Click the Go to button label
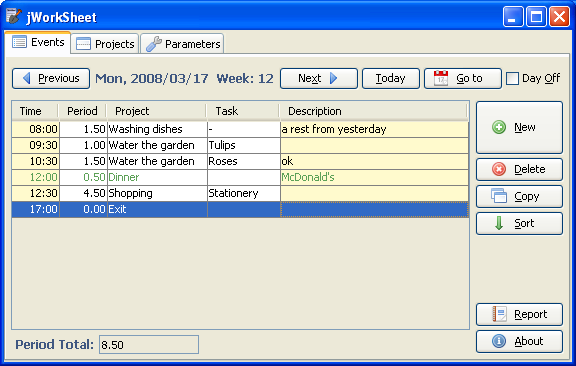Image resolution: width=576 pixels, height=366 pixels. [x=469, y=78]
